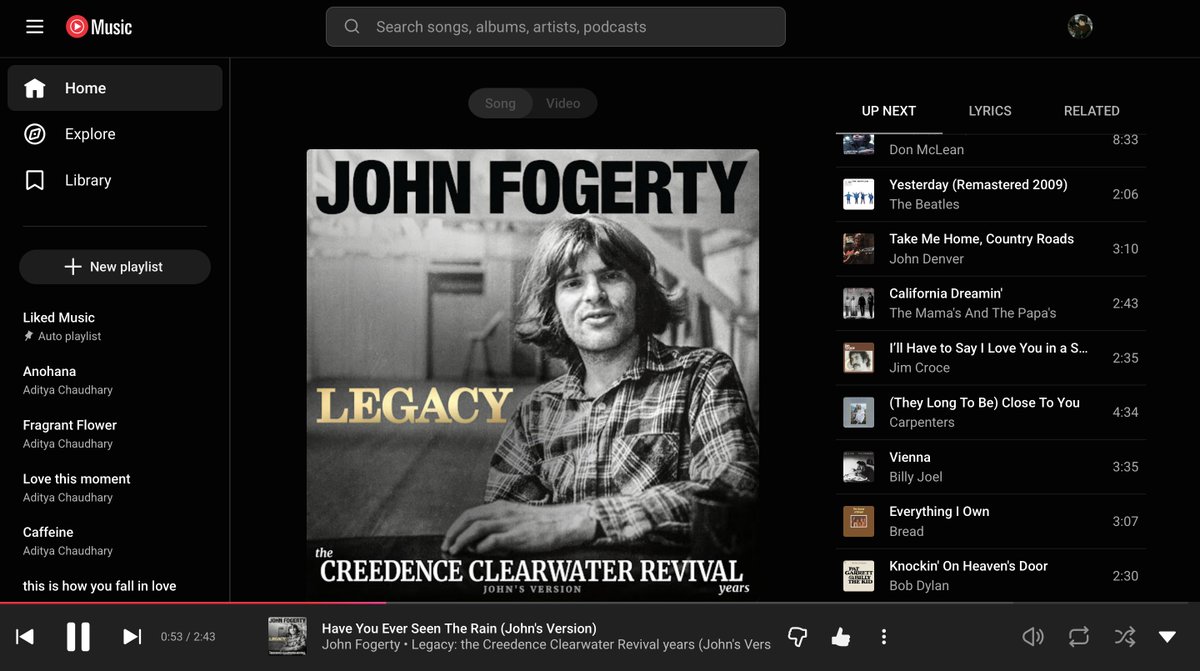Image resolution: width=1200 pixels, height=671 pixels.
Task: Play Vienna by Billy Joel
Action: (x=991, y=467)
